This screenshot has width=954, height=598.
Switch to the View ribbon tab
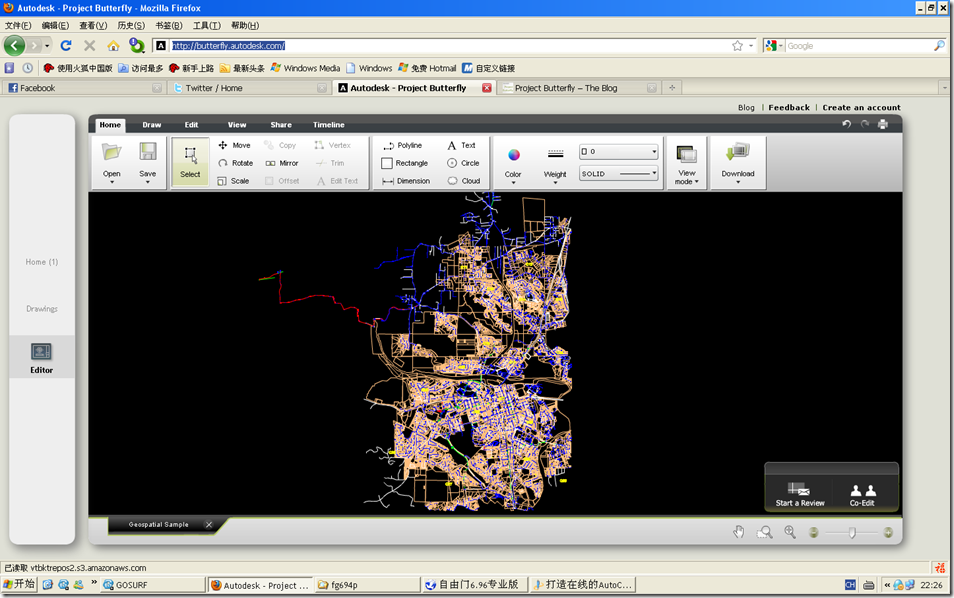pos(237,125)
